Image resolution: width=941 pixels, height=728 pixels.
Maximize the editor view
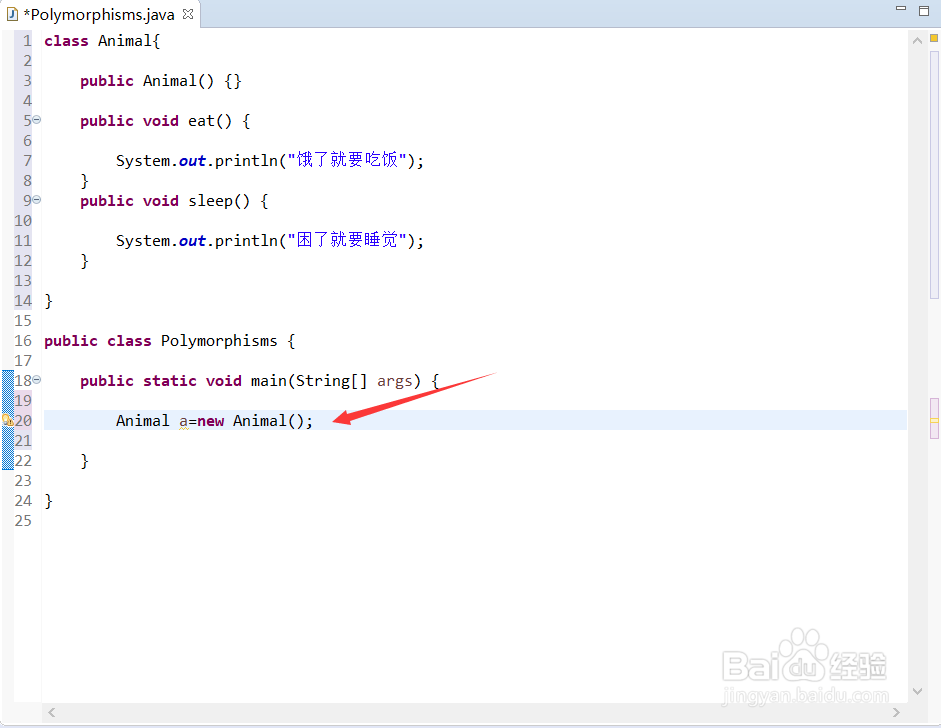pyautogui.click(x=924, y=9)
